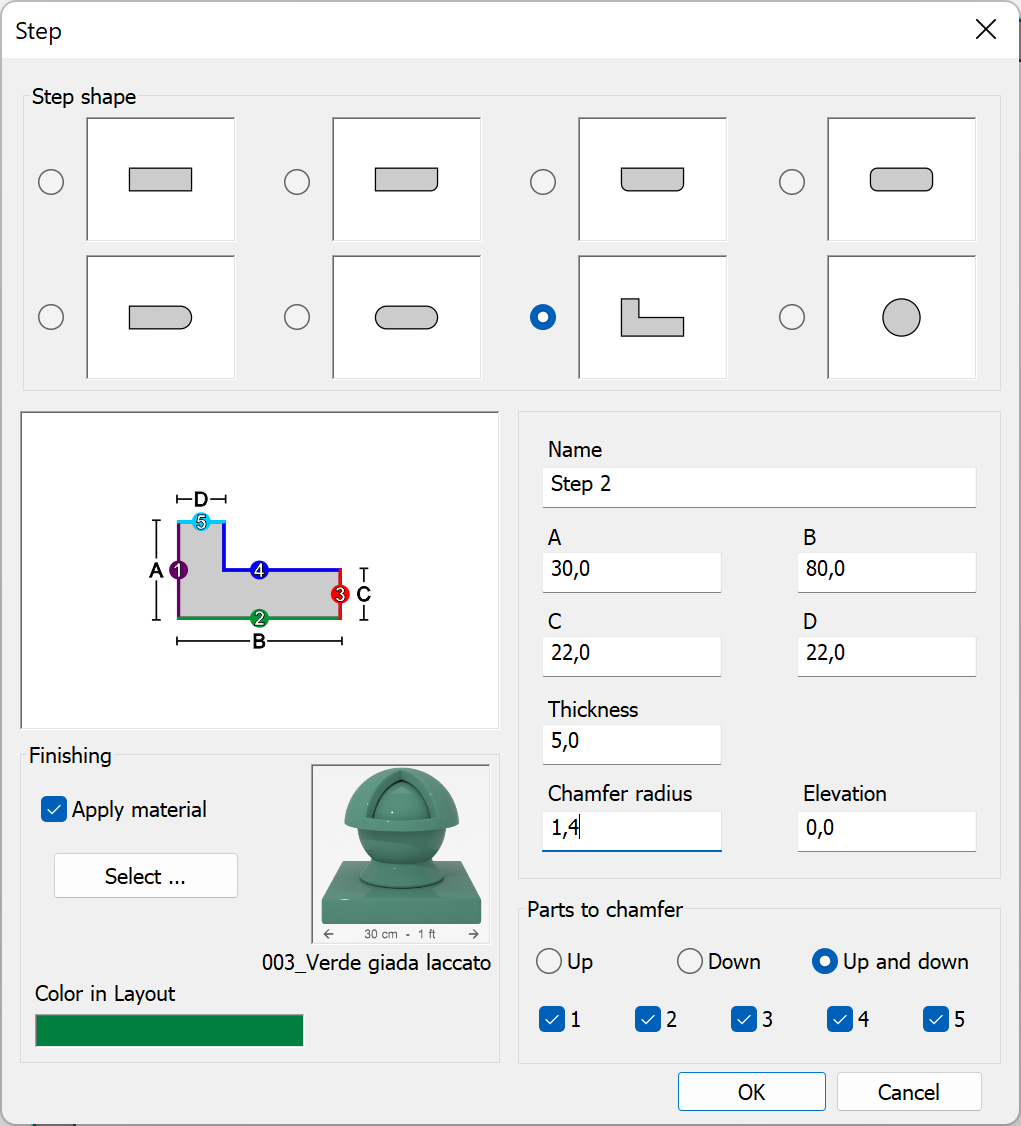Open material selection with the Select button
Screen dimensions: 1021x1126
(x=145, y=875)
